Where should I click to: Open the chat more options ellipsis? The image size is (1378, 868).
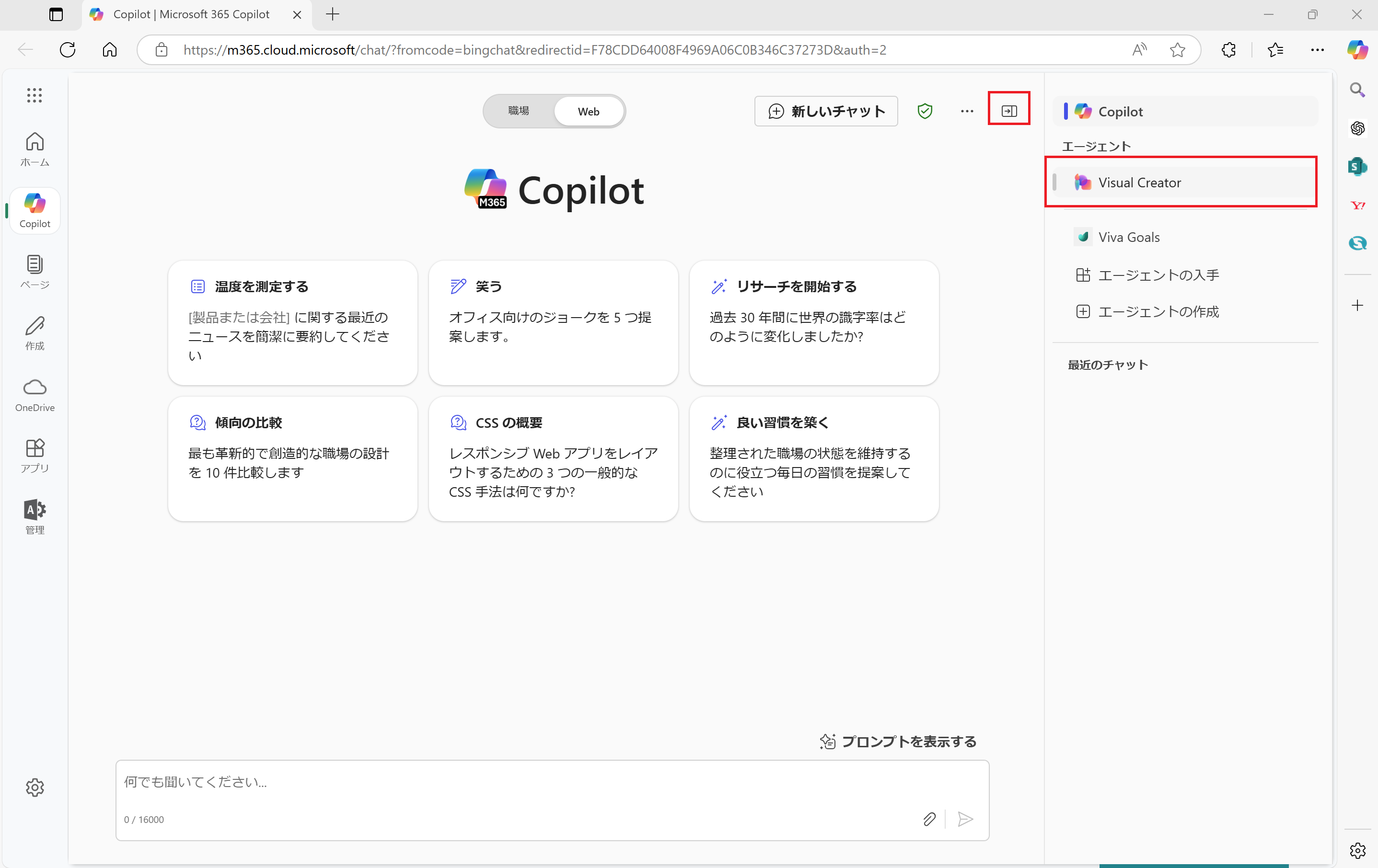tap(967, 111)
